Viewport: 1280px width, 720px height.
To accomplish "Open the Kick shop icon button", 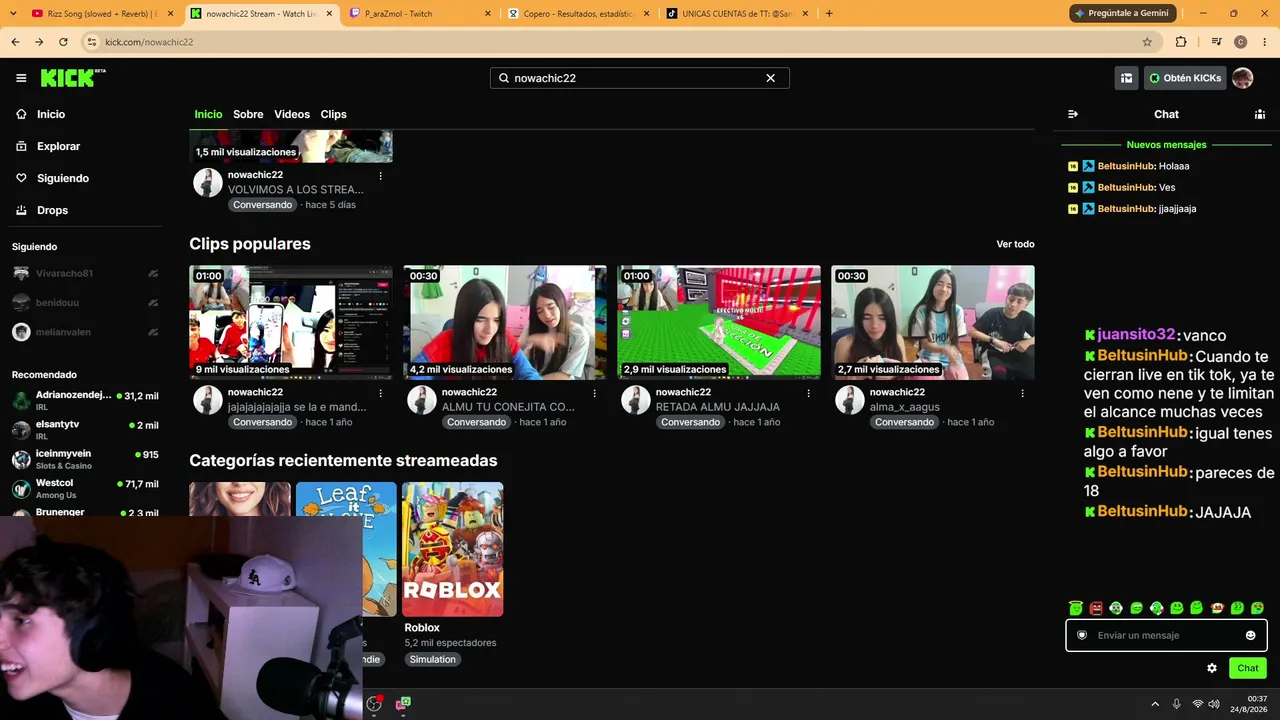I will (x=1126, y=78).
